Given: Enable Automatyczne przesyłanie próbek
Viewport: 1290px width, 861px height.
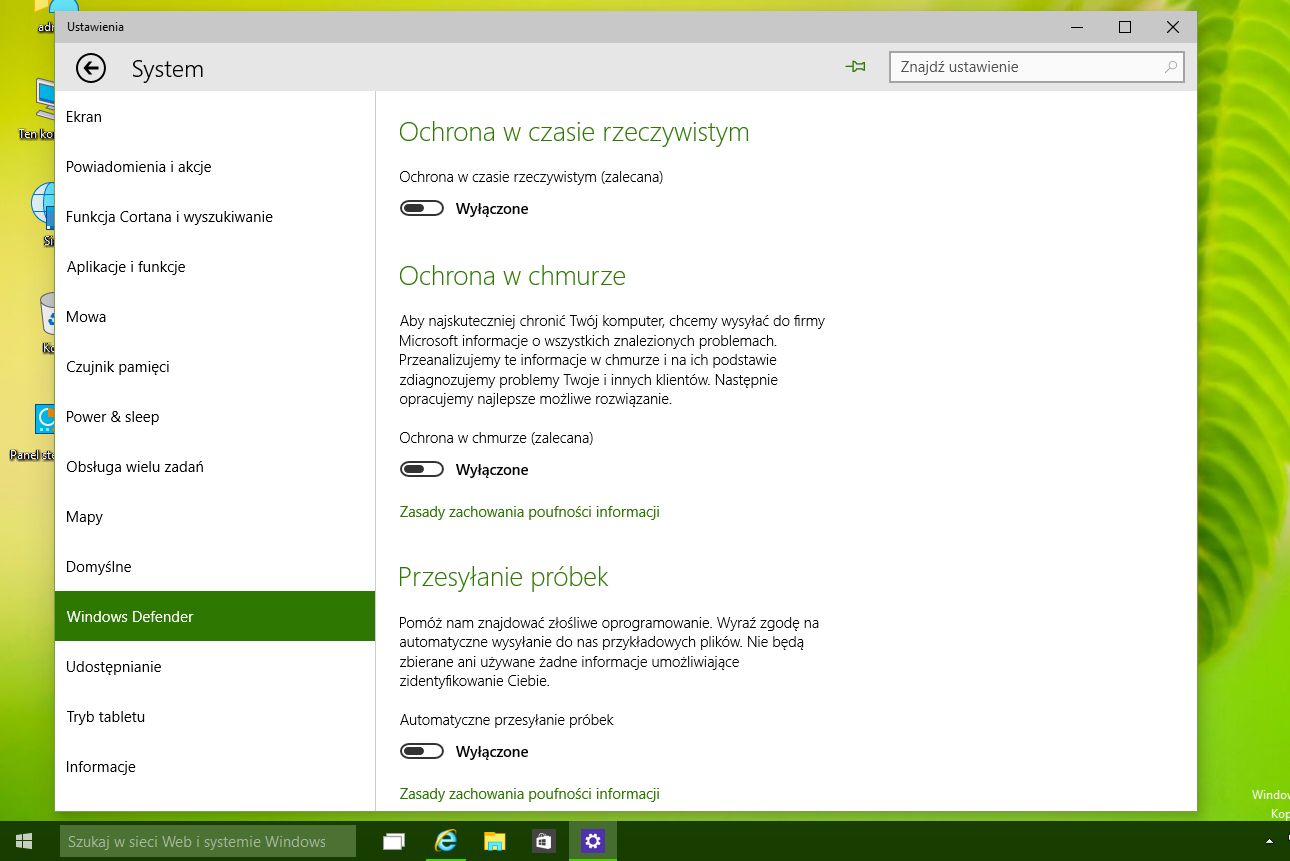Looking at the screenshot, I should click(x=421, y=751).
